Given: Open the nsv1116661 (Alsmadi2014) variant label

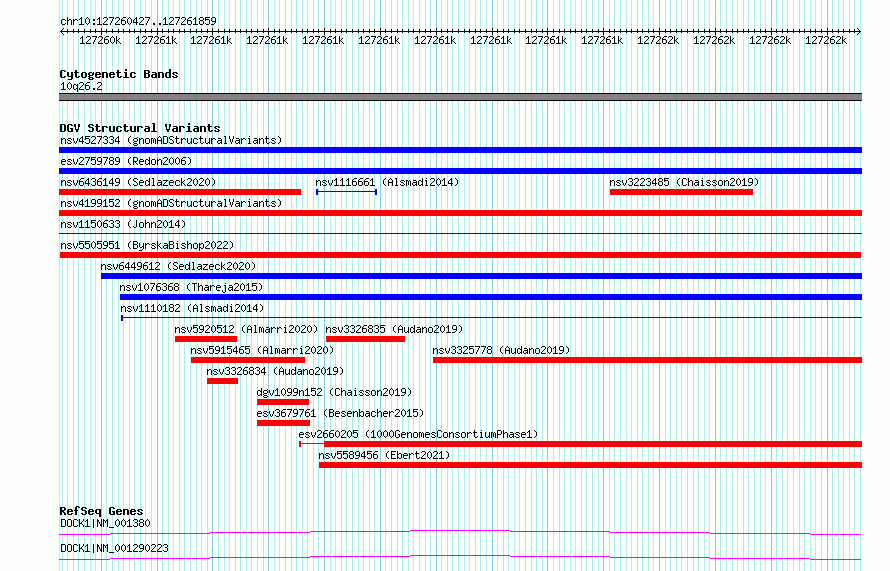Looking at the screenshot, I should pos(387,182).
